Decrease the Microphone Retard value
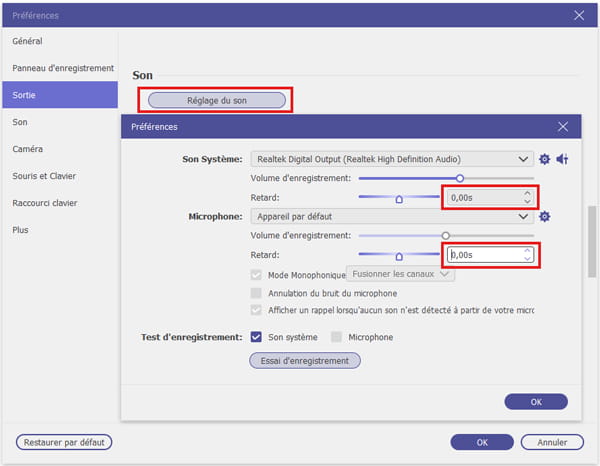Viewport: 600px width, 466px height. coord(527,260)
